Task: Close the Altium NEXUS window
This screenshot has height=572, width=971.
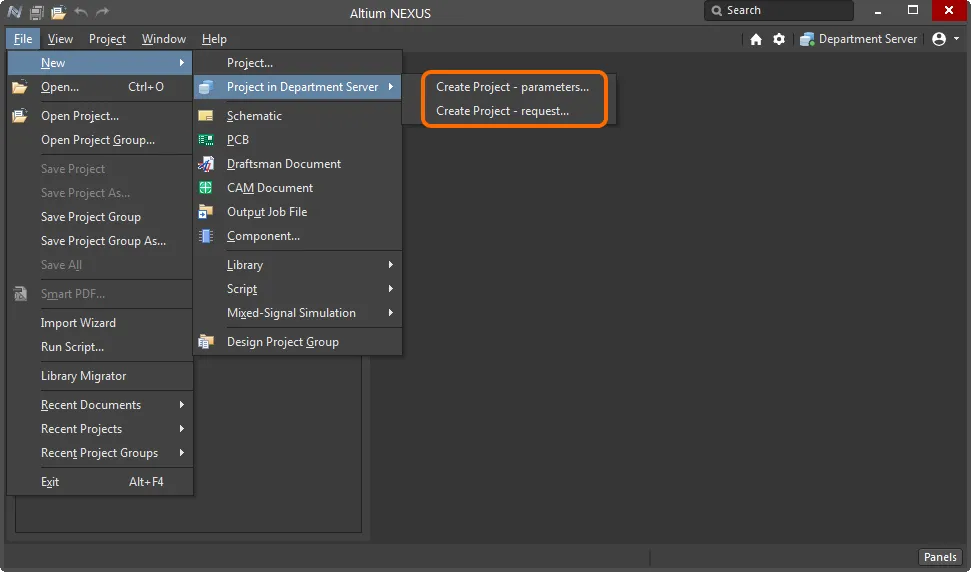Action: point(949,11)
